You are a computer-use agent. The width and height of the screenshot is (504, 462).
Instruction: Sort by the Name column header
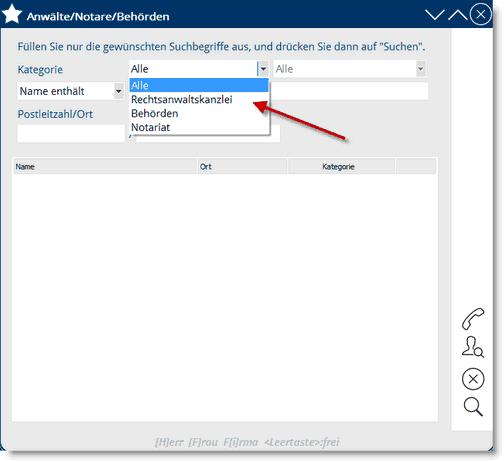click(x=105, y=166)
